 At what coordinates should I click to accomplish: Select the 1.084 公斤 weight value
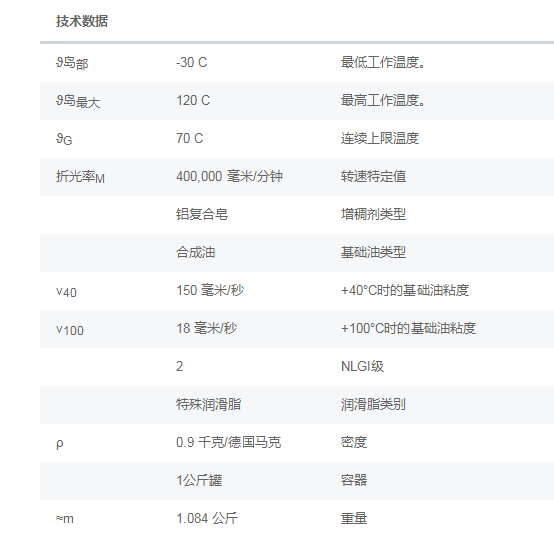(x=207, y=518)
